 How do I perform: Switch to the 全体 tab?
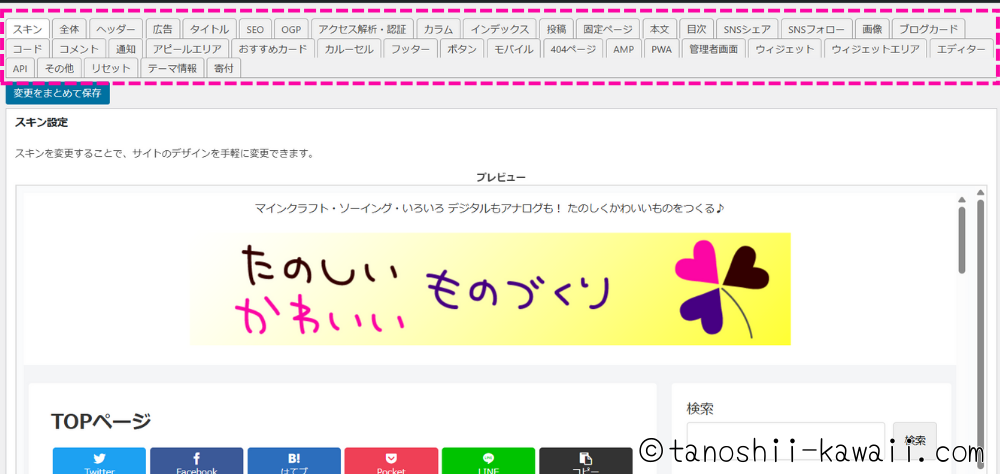pyautogui.click(x=70, y=29)
